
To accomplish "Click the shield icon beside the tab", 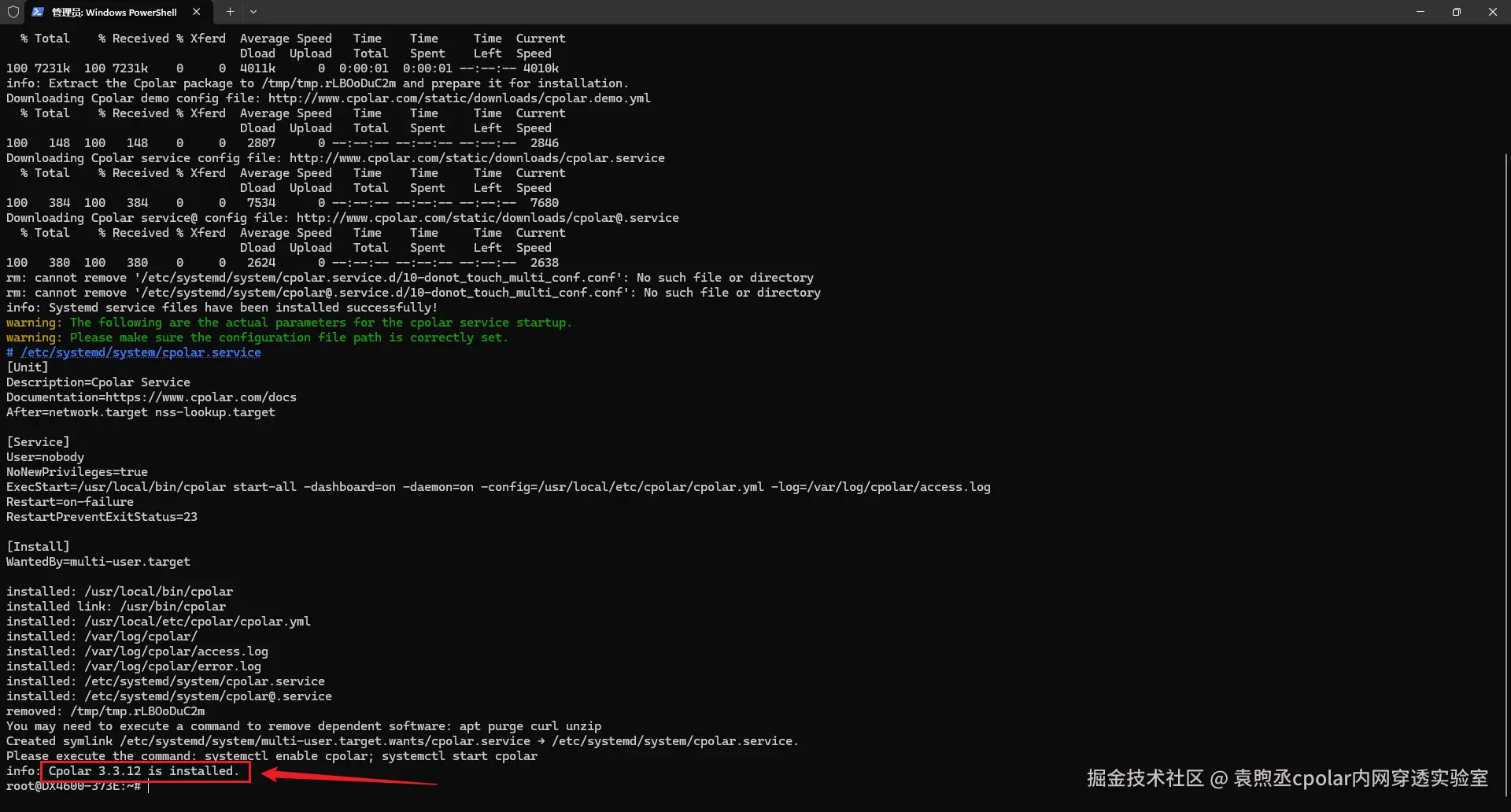I will tap(13, 12).
